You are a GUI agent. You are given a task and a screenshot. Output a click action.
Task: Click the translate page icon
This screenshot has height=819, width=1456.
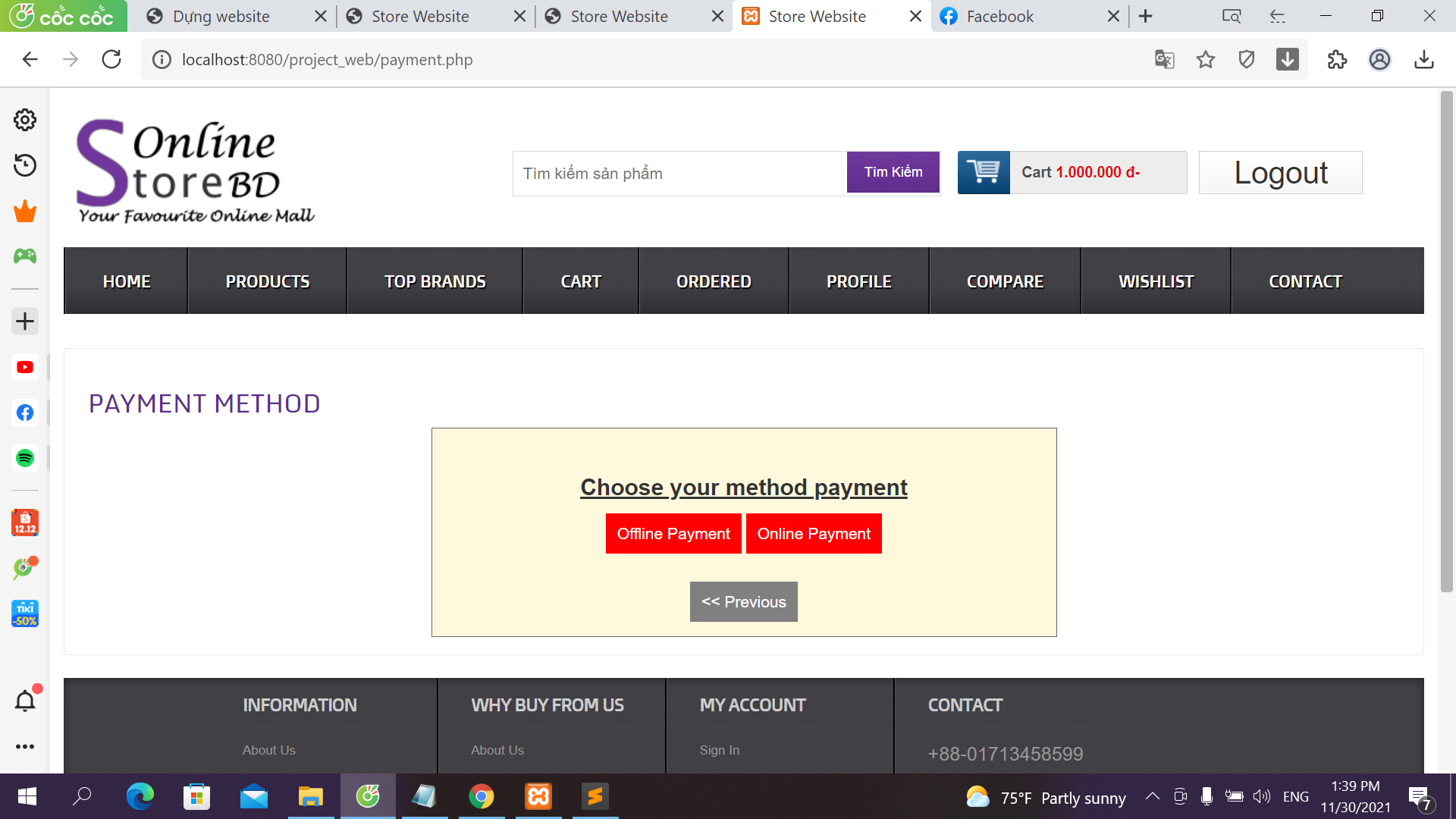pos(1164,59)
